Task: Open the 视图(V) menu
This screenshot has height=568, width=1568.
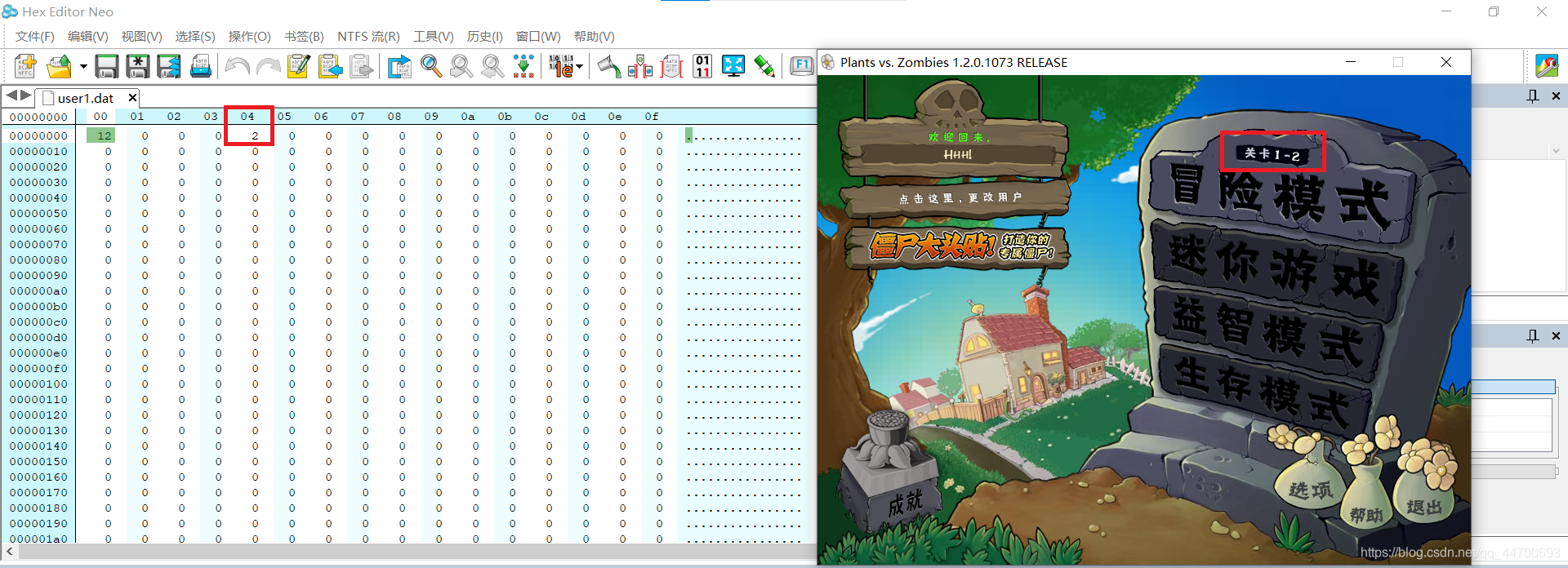Action: pyautogui.click(x=141, y=37)
